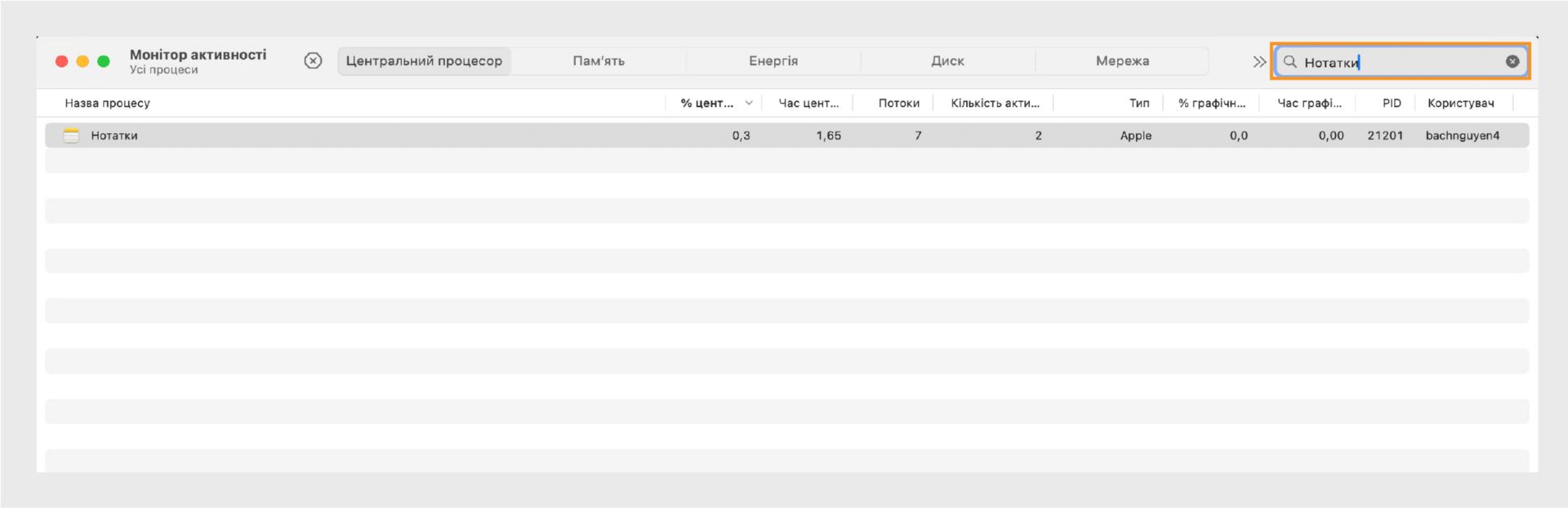The image size is (1568, 508).
Task: Click the Нотатки app icon in the process row
Action: coord(72,136)
